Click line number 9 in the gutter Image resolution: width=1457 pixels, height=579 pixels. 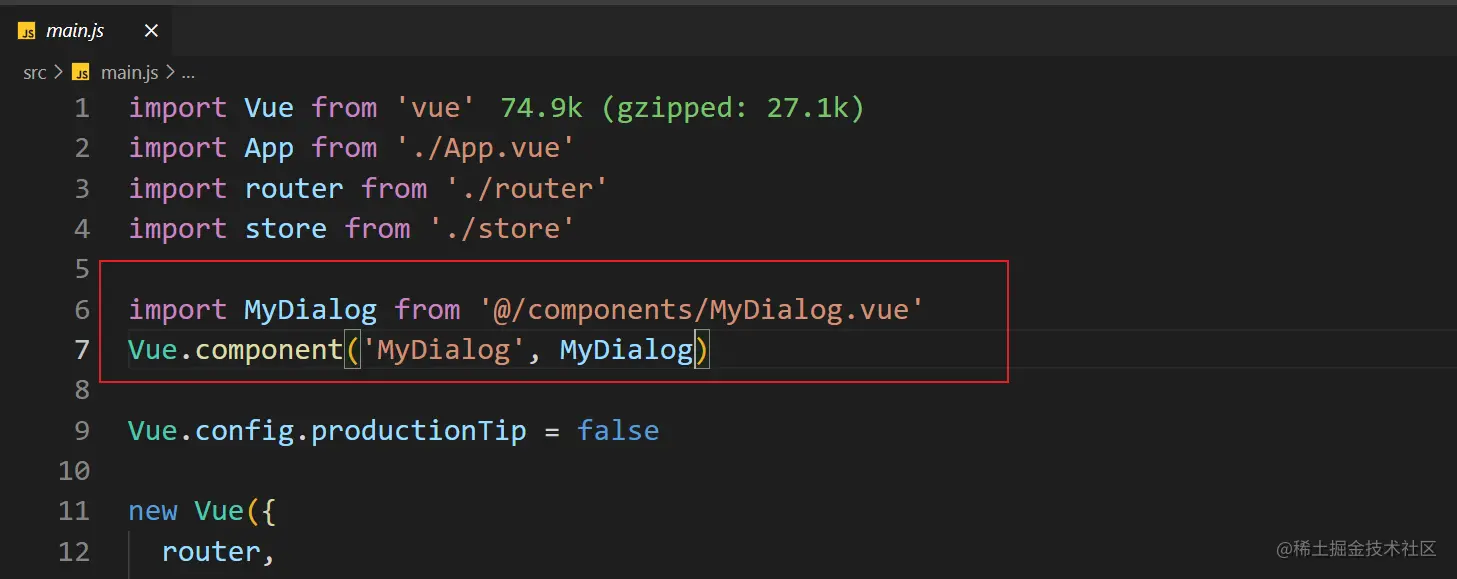[x=81, y=431]
